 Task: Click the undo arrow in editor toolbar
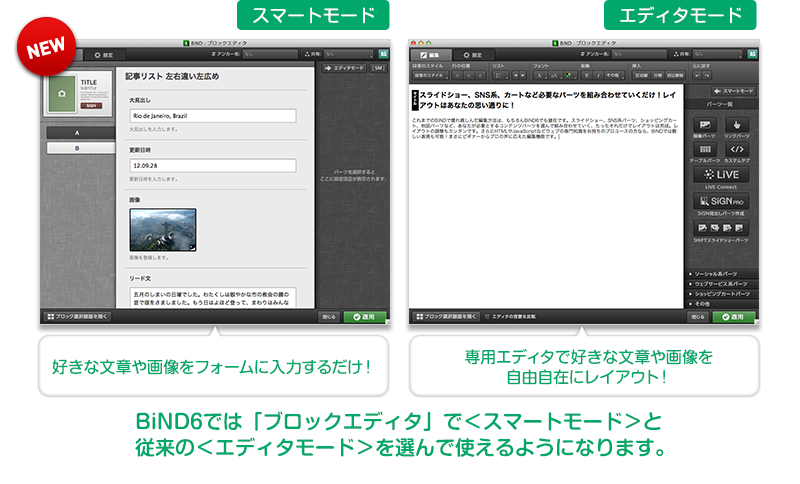pyautogui.click(x=697, y=75)
